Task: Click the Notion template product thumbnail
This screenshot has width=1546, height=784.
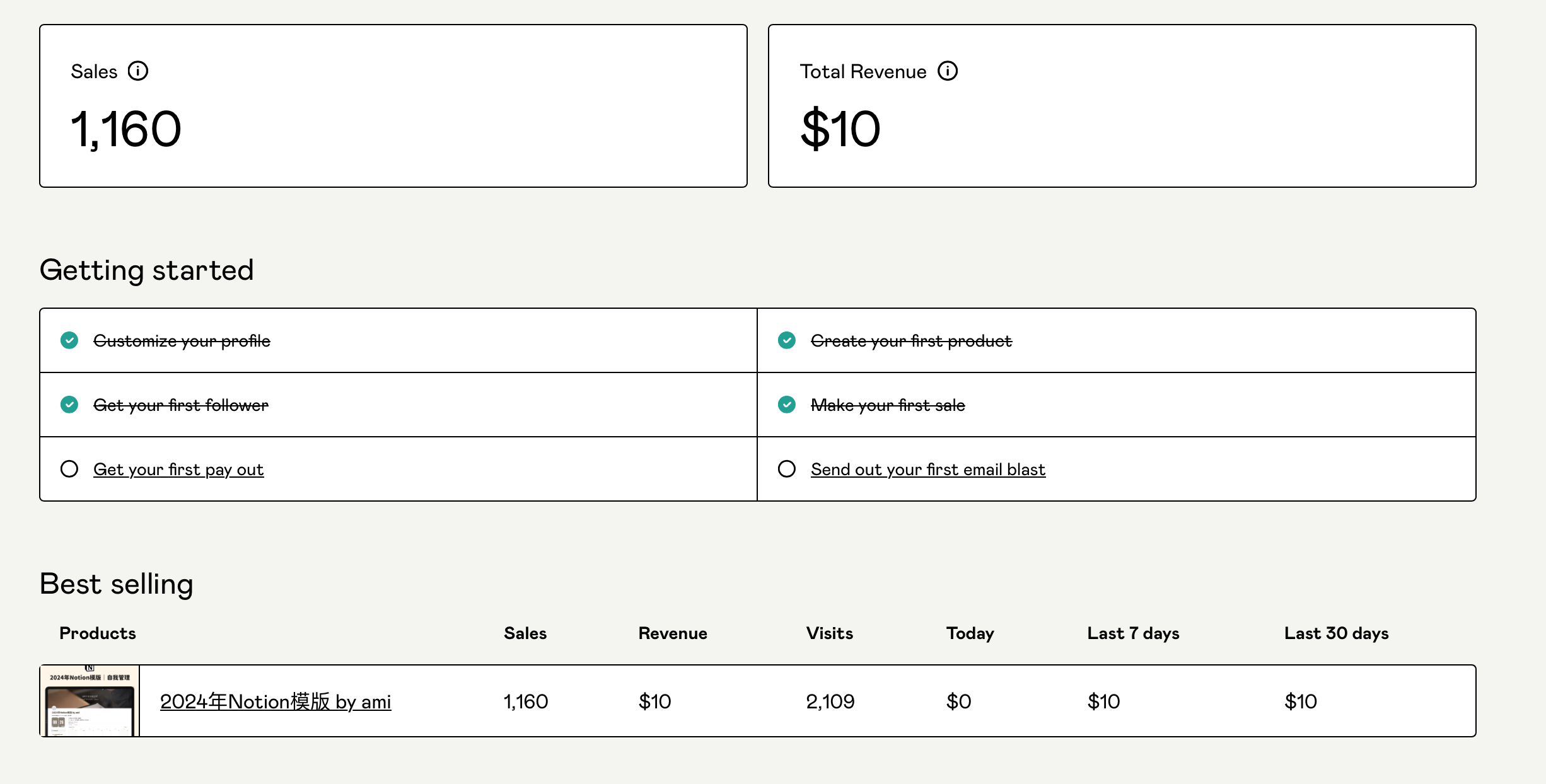Action: tap(90, 701)
